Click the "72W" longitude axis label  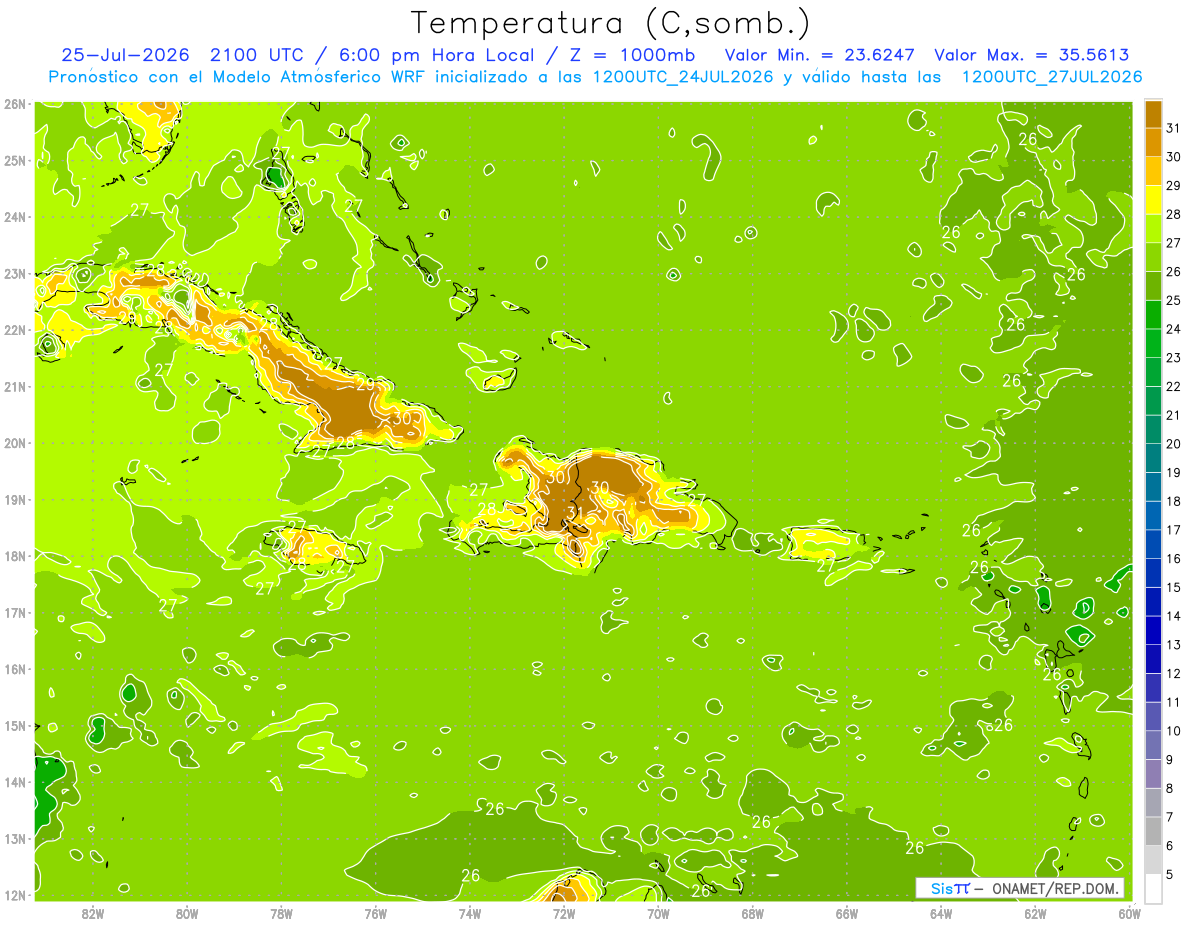(x=564, y=913)
